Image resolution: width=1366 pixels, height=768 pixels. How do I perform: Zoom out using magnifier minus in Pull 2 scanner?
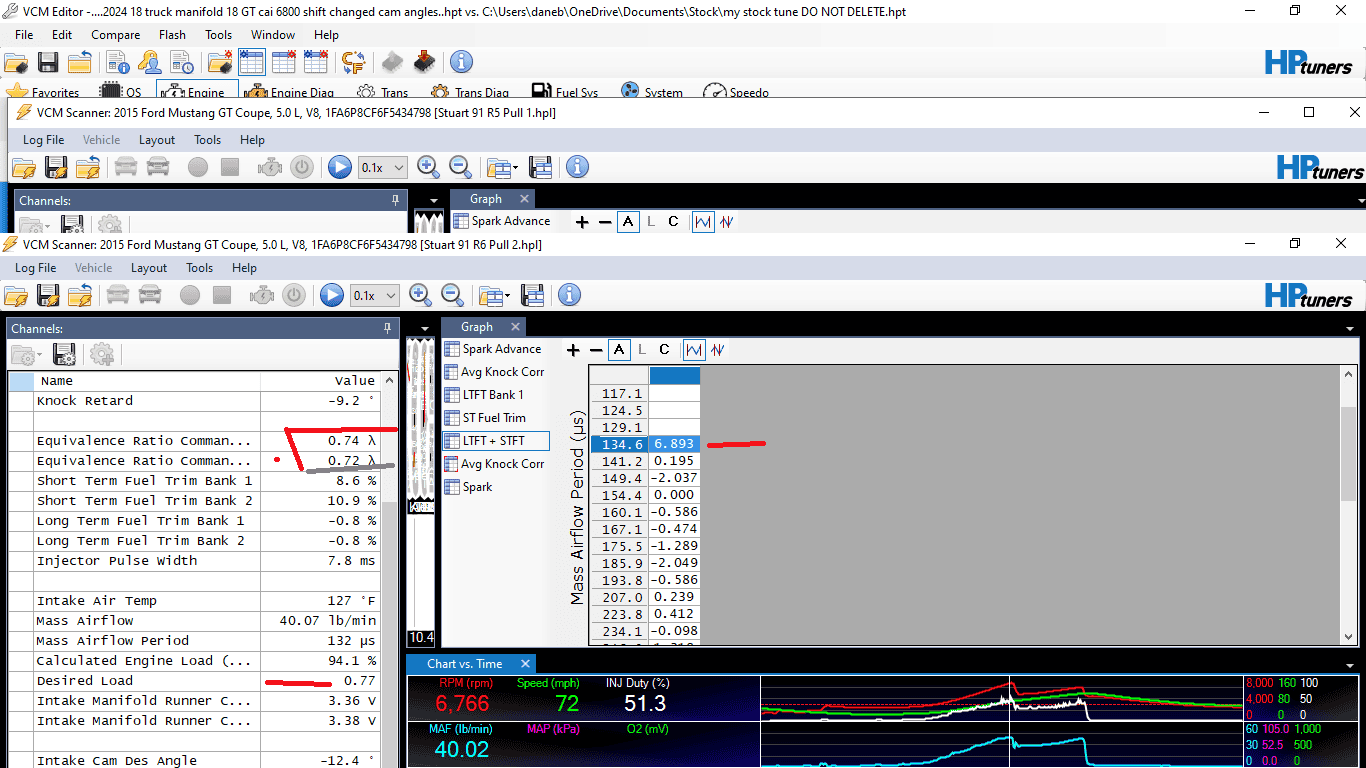(453, 295)
